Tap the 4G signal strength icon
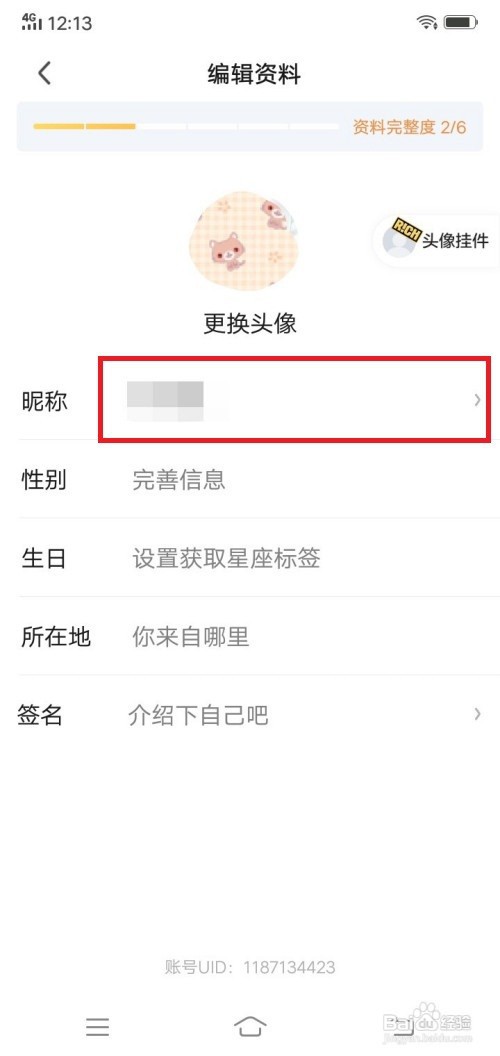This screenshot has width=500, height=1056. point(32,22)
